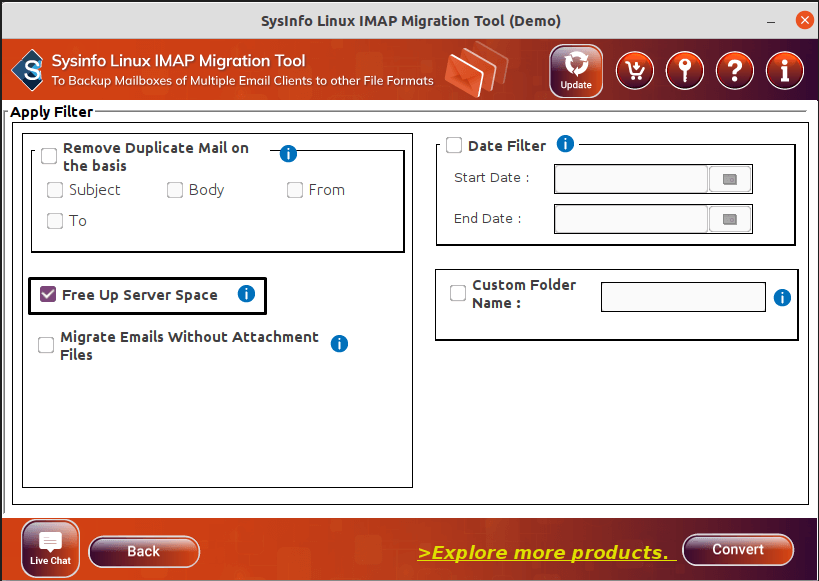The image size is (819, 581).
Task: Click info icon beside Date Filter
Action: click(x=565, y=143)
